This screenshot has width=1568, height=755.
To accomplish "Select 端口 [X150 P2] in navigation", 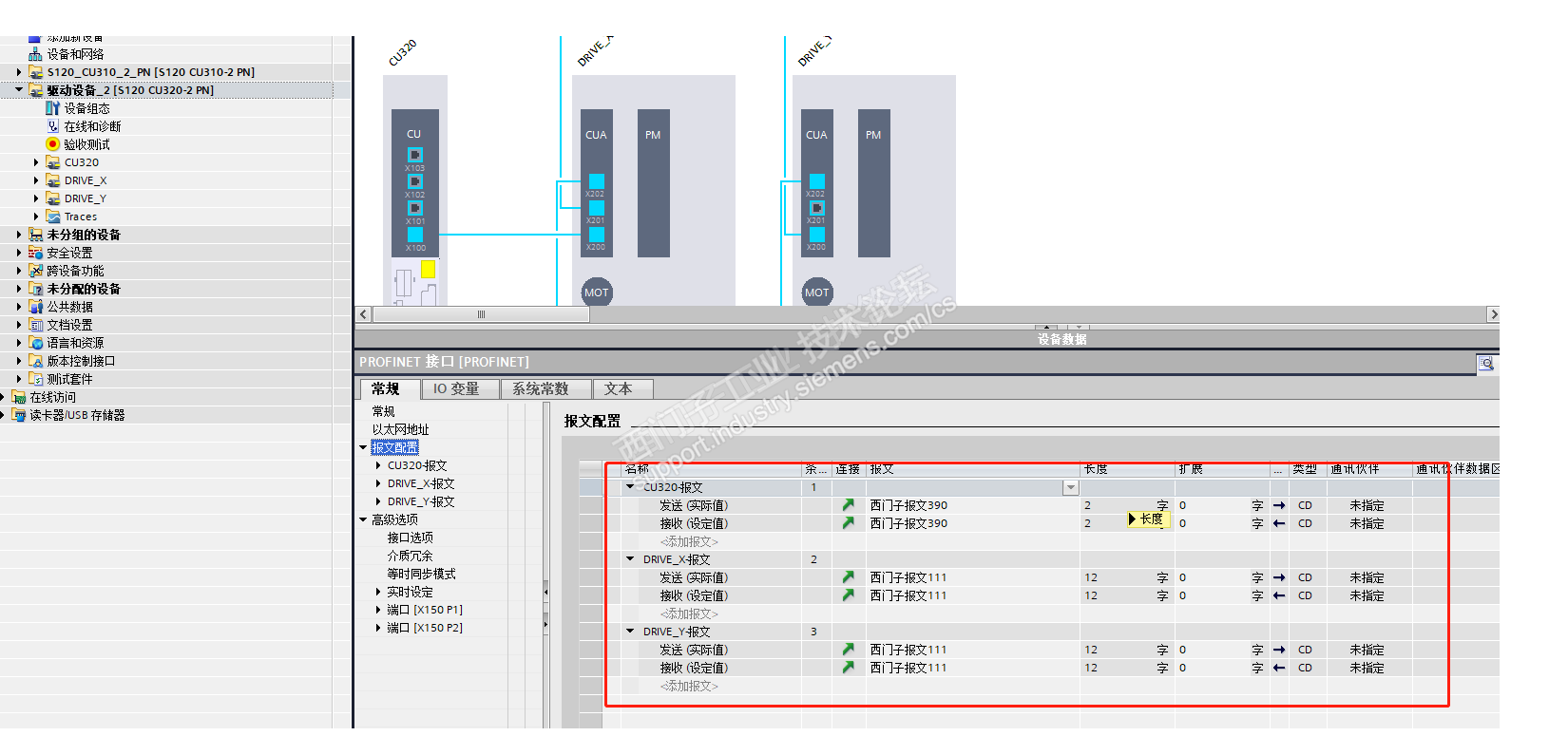I will coord(425,628).
